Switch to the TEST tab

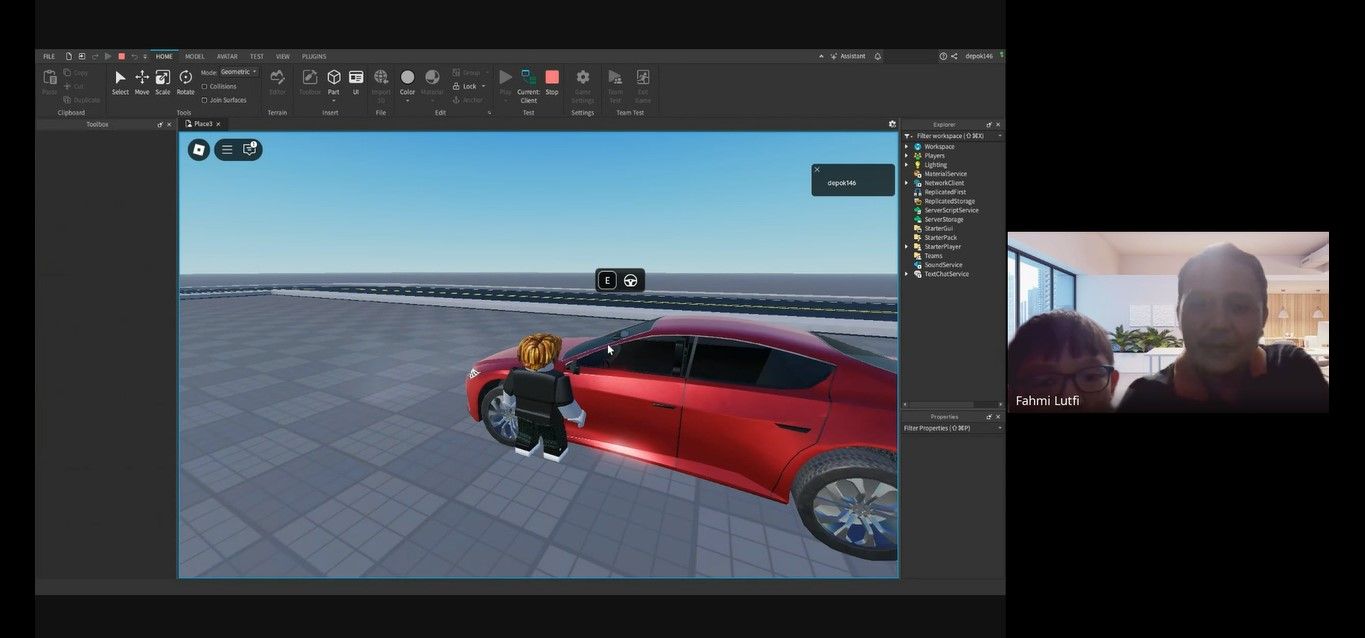(257, 56)
